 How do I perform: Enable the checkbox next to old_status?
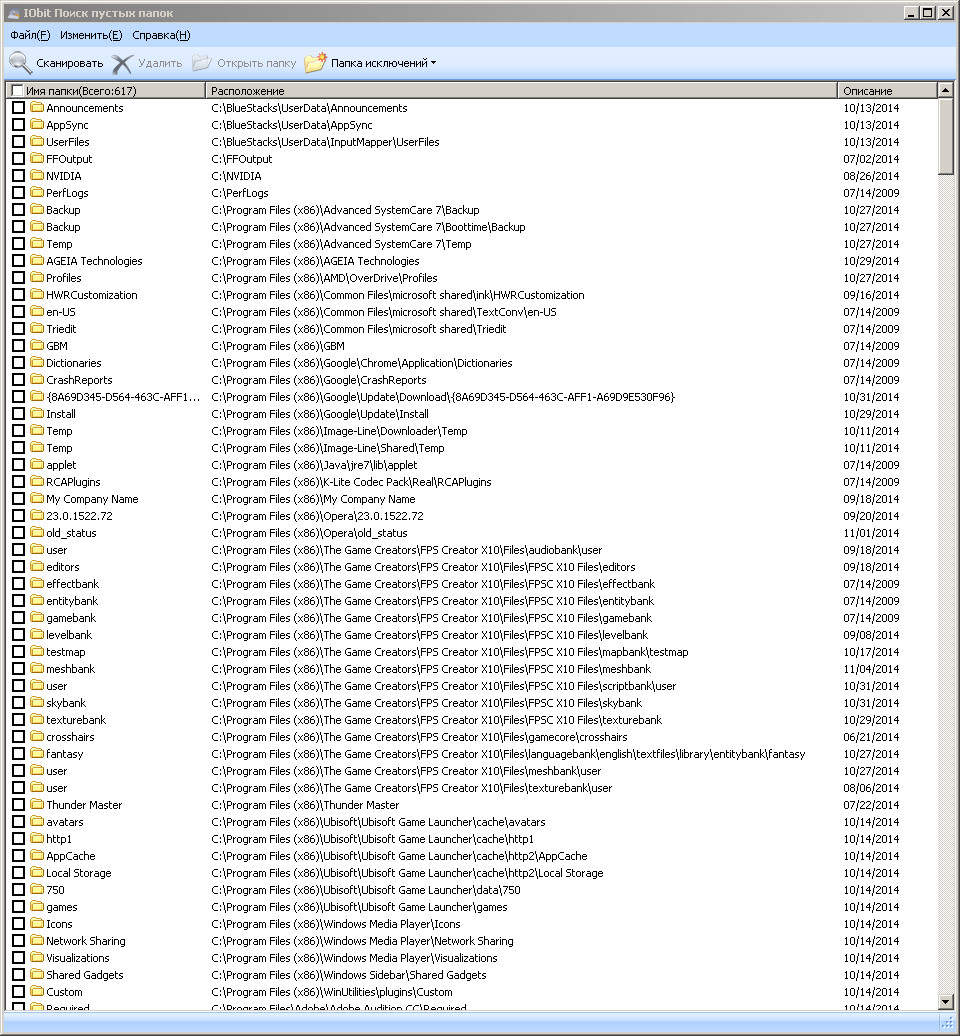[18, 533]
